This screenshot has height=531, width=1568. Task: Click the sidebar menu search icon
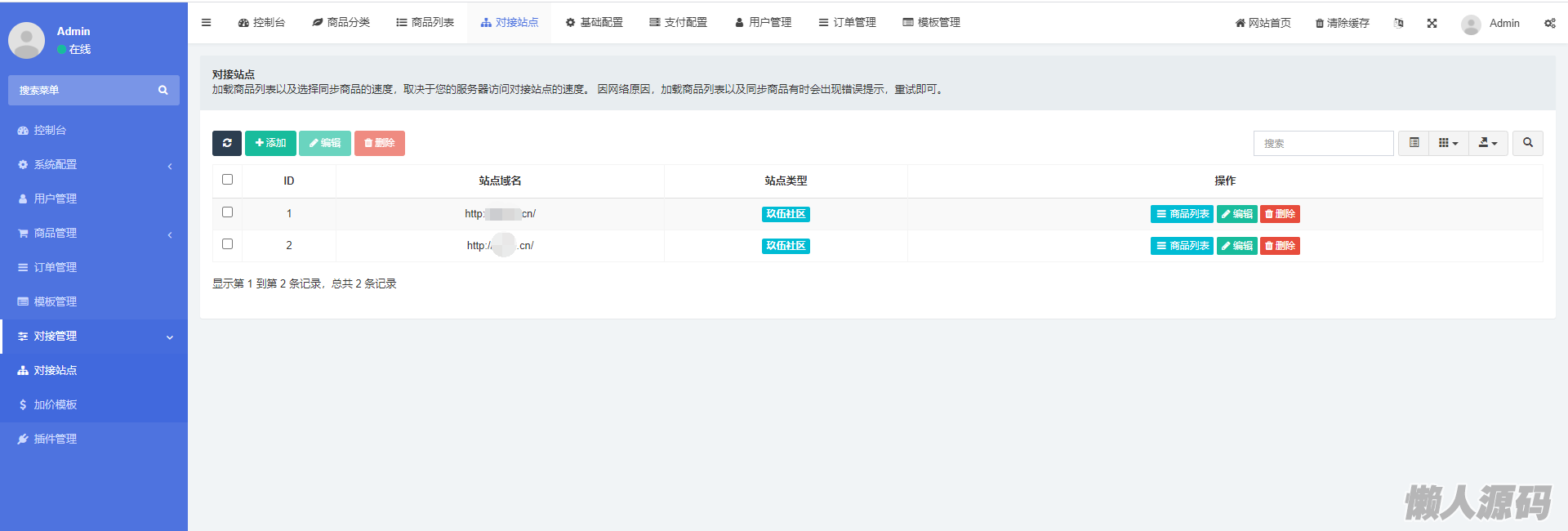[163, 91]
